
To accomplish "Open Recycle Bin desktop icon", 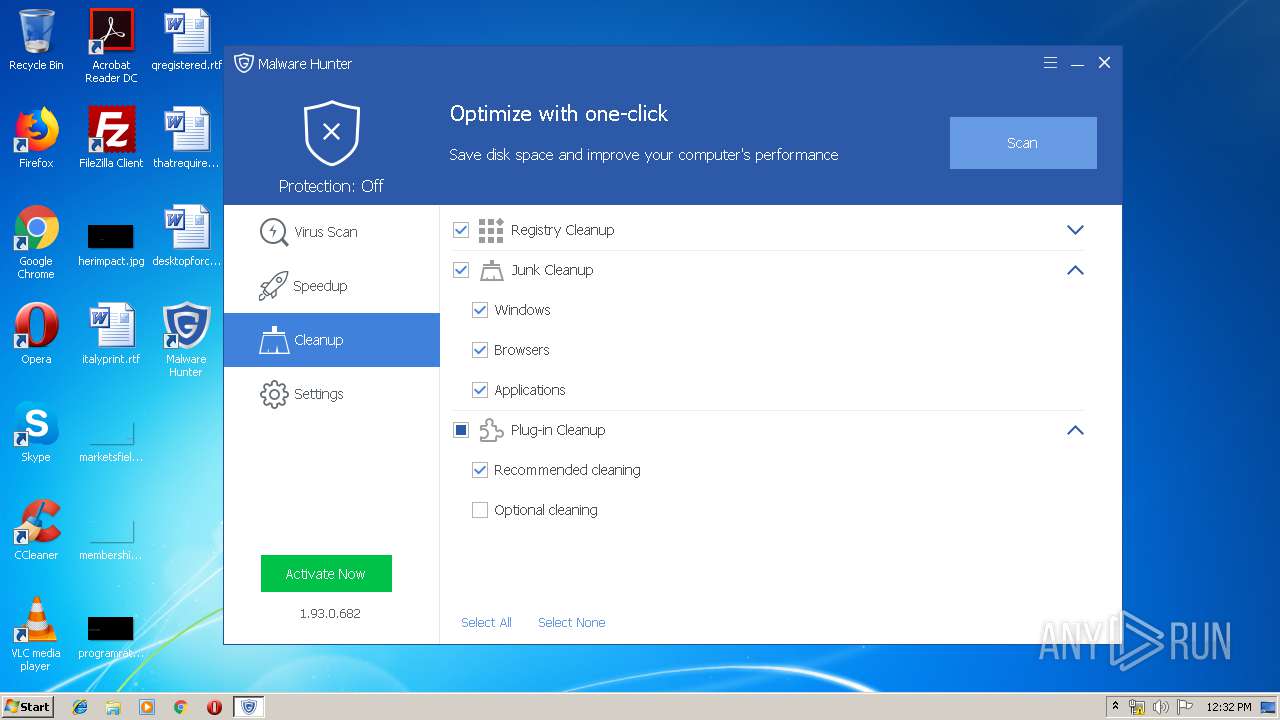I will click(x=36, y=41).
